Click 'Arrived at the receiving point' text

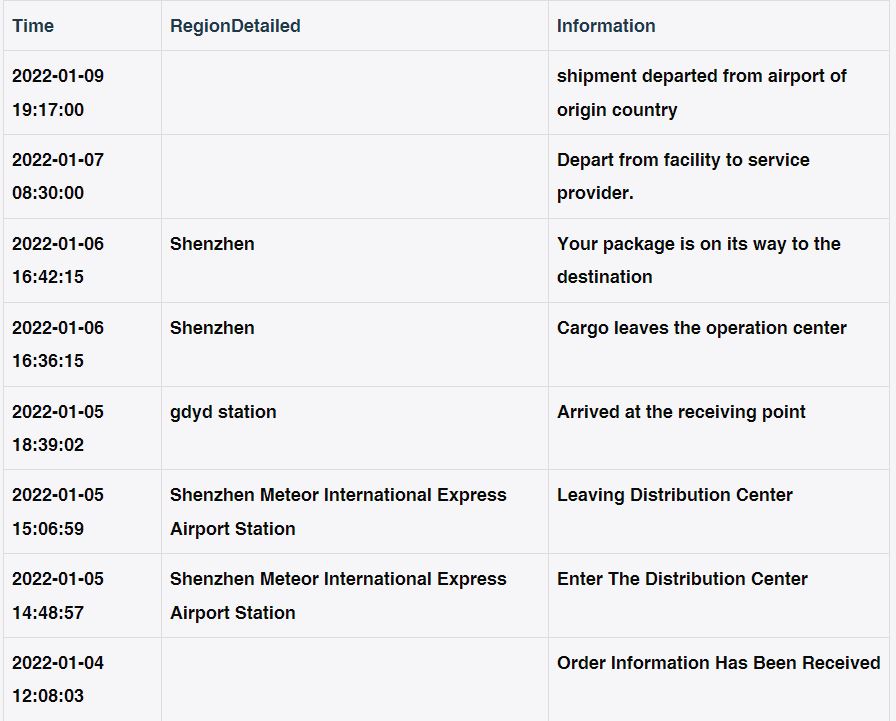[681, 412]
